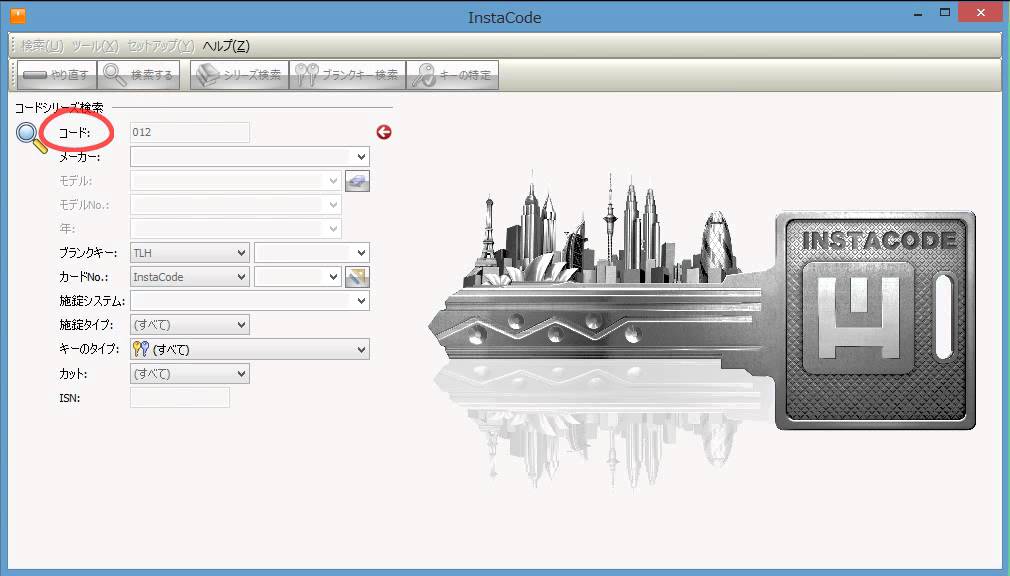1010x576 pixels.
Task: Open the 検索(U) menu
Action: [x=43, y=46]
